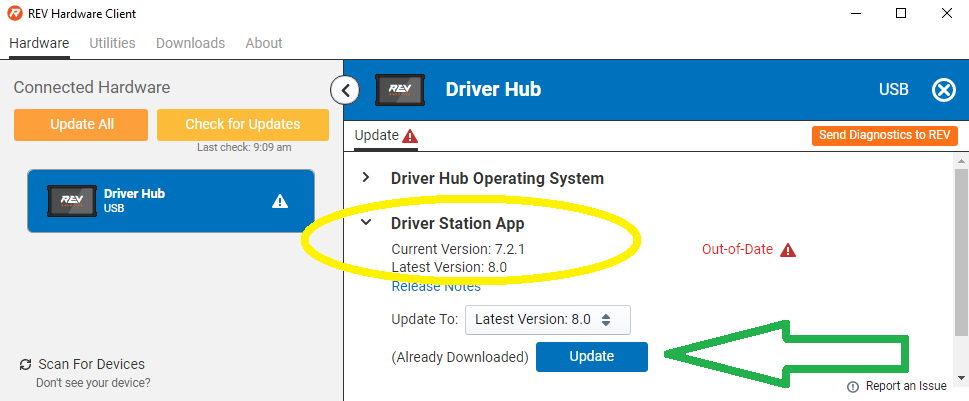The height and width of the screenshot is (401, 969).
Task: Click warning triangle on Driver Hub device card
Action: [280, 201]
